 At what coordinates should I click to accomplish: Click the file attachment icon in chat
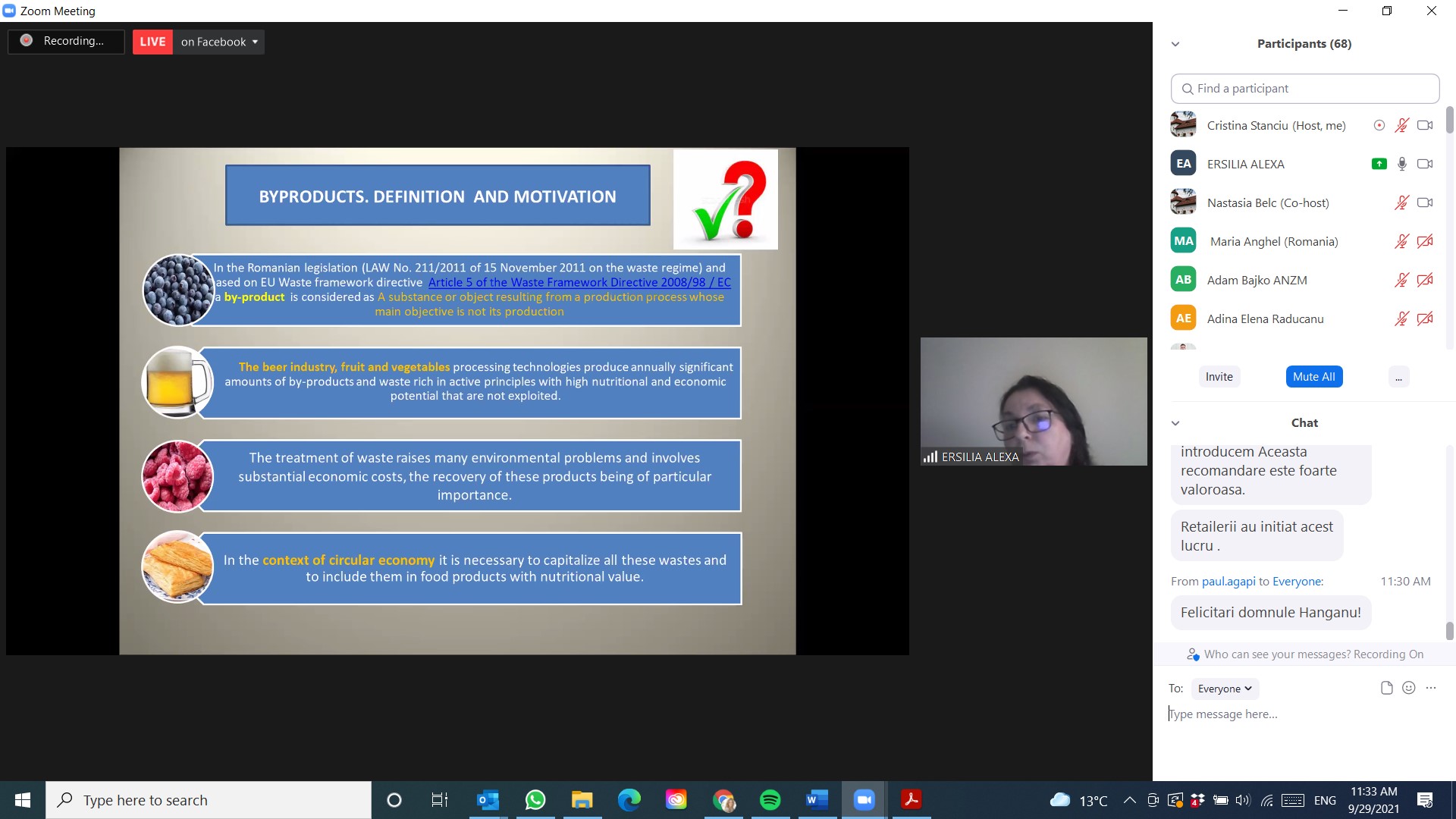click(x=1386, y=688)
